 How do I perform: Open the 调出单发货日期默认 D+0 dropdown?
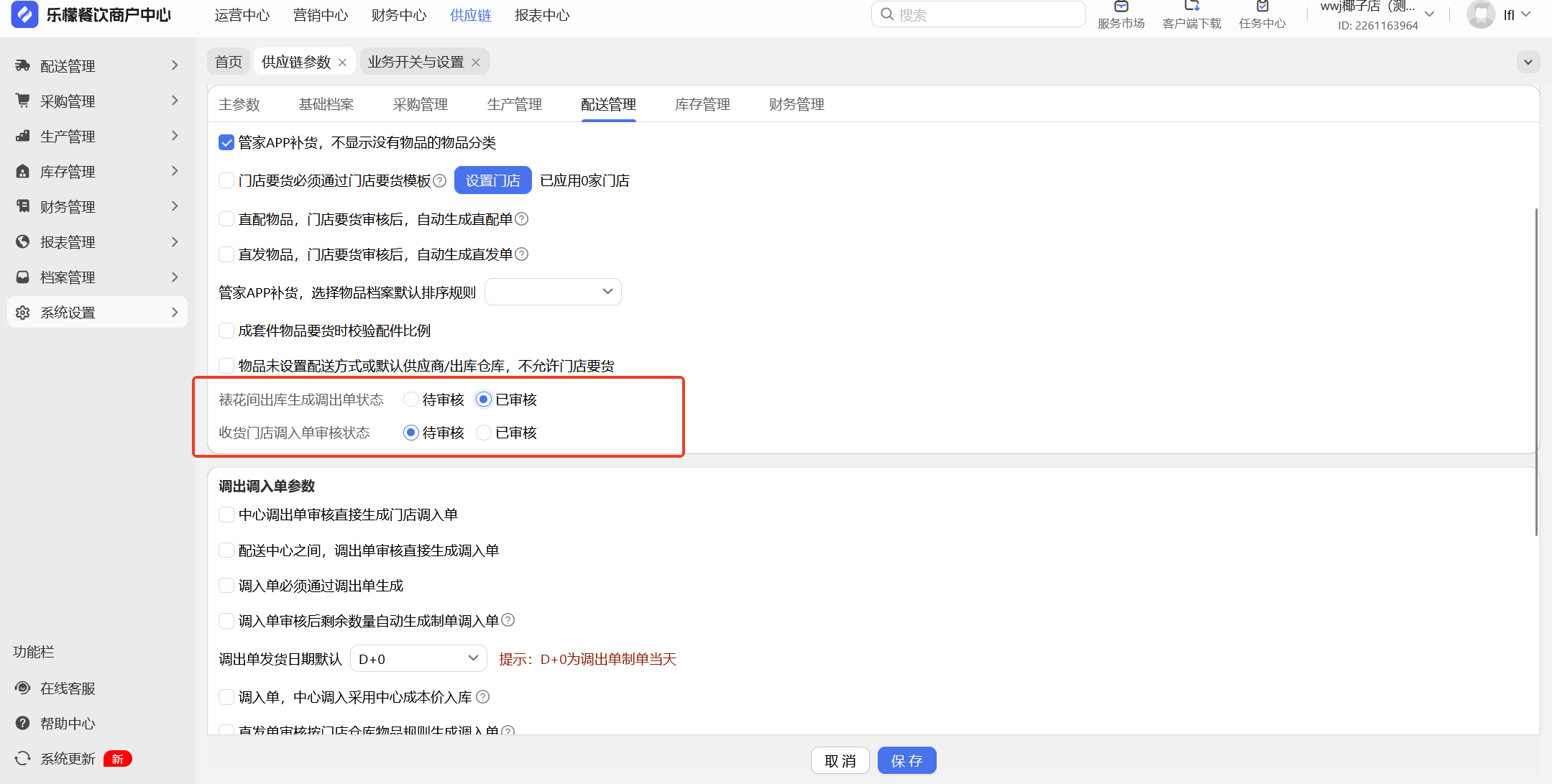[418, 659]
